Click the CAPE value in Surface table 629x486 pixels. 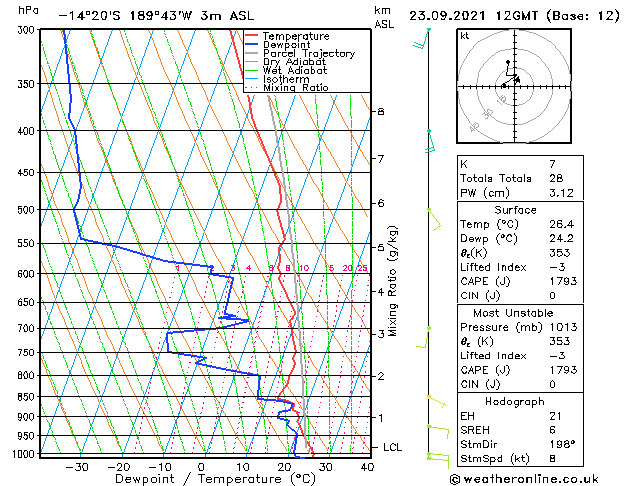(x=563, y=281)
